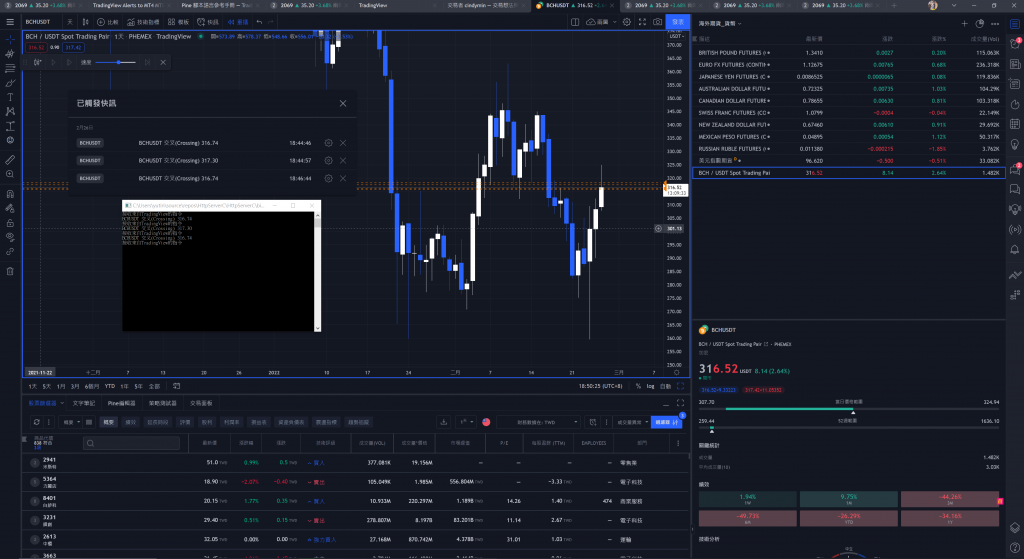Select the text drawing tool in left toolbar
The width and height of the screenshot is (1024, 559).
10,97
